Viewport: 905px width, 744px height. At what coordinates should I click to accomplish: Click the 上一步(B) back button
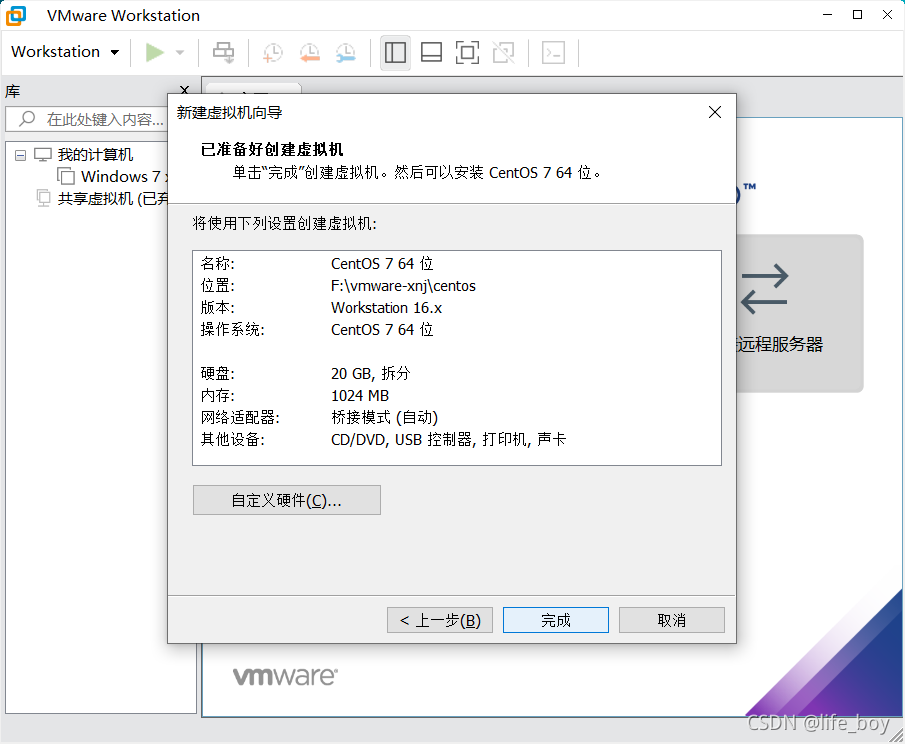coord(440,620)
